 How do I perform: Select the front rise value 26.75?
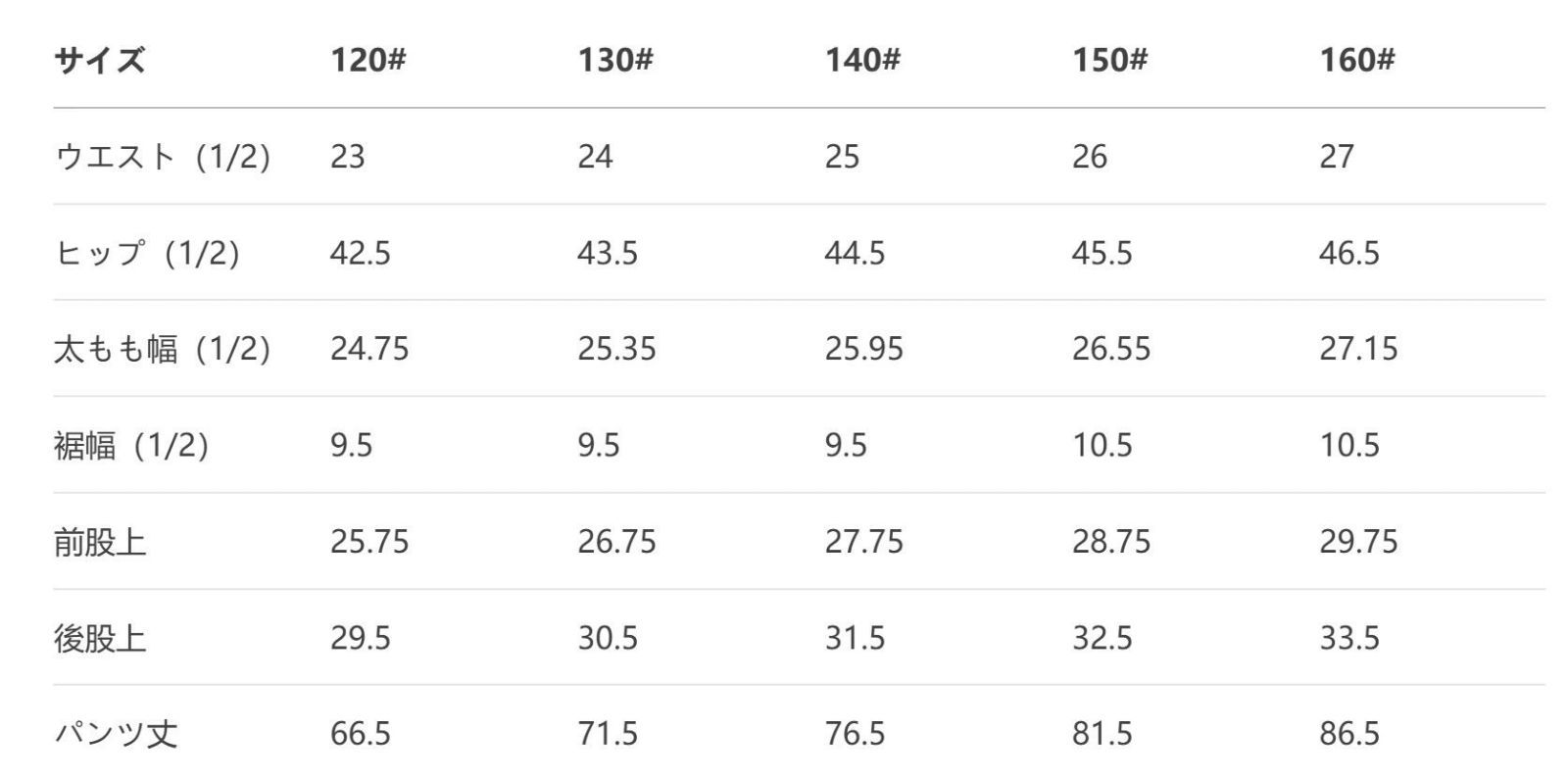click(616, 542)
